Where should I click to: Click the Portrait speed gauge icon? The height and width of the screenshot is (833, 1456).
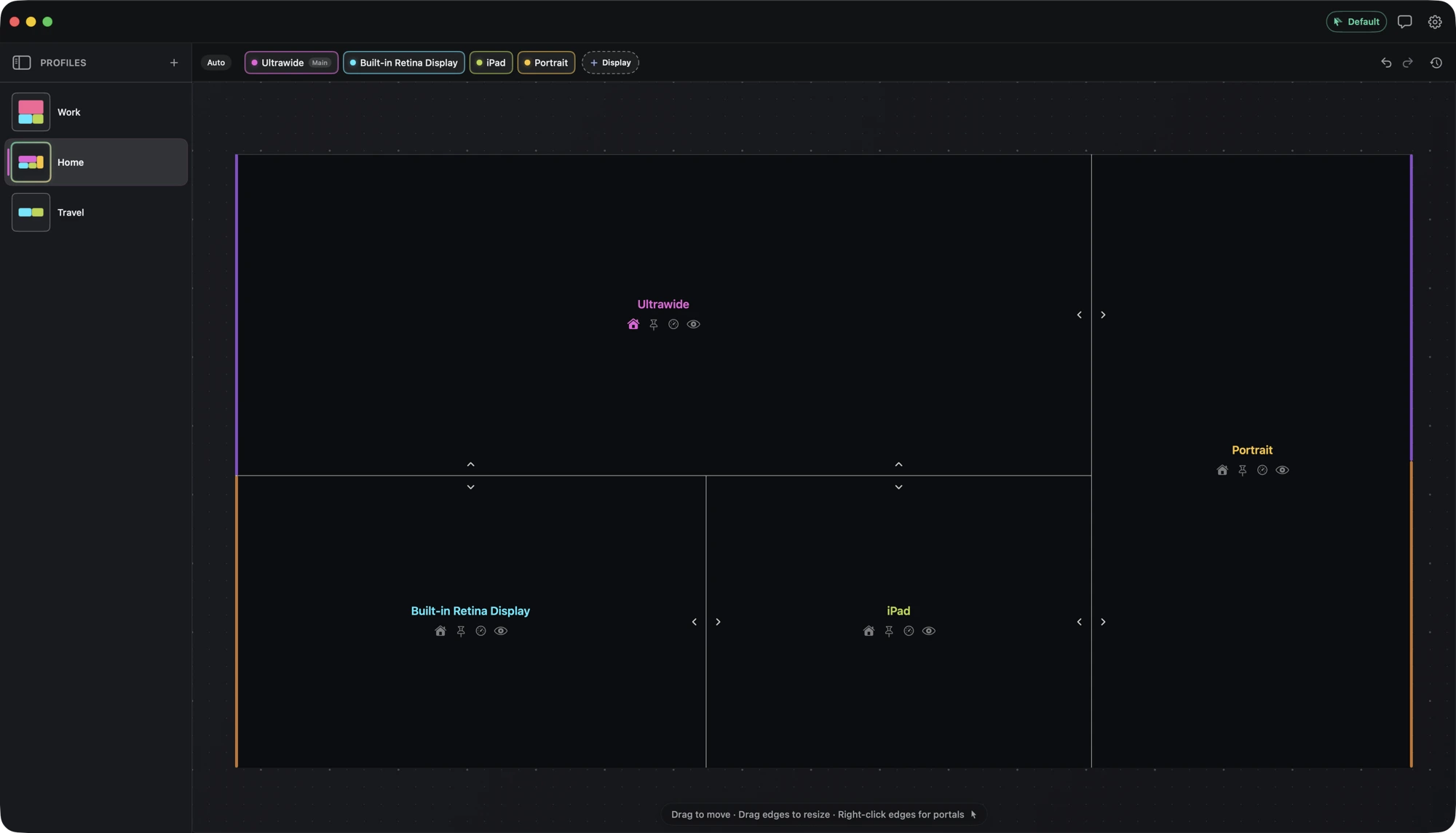[x=1262, y=470]
